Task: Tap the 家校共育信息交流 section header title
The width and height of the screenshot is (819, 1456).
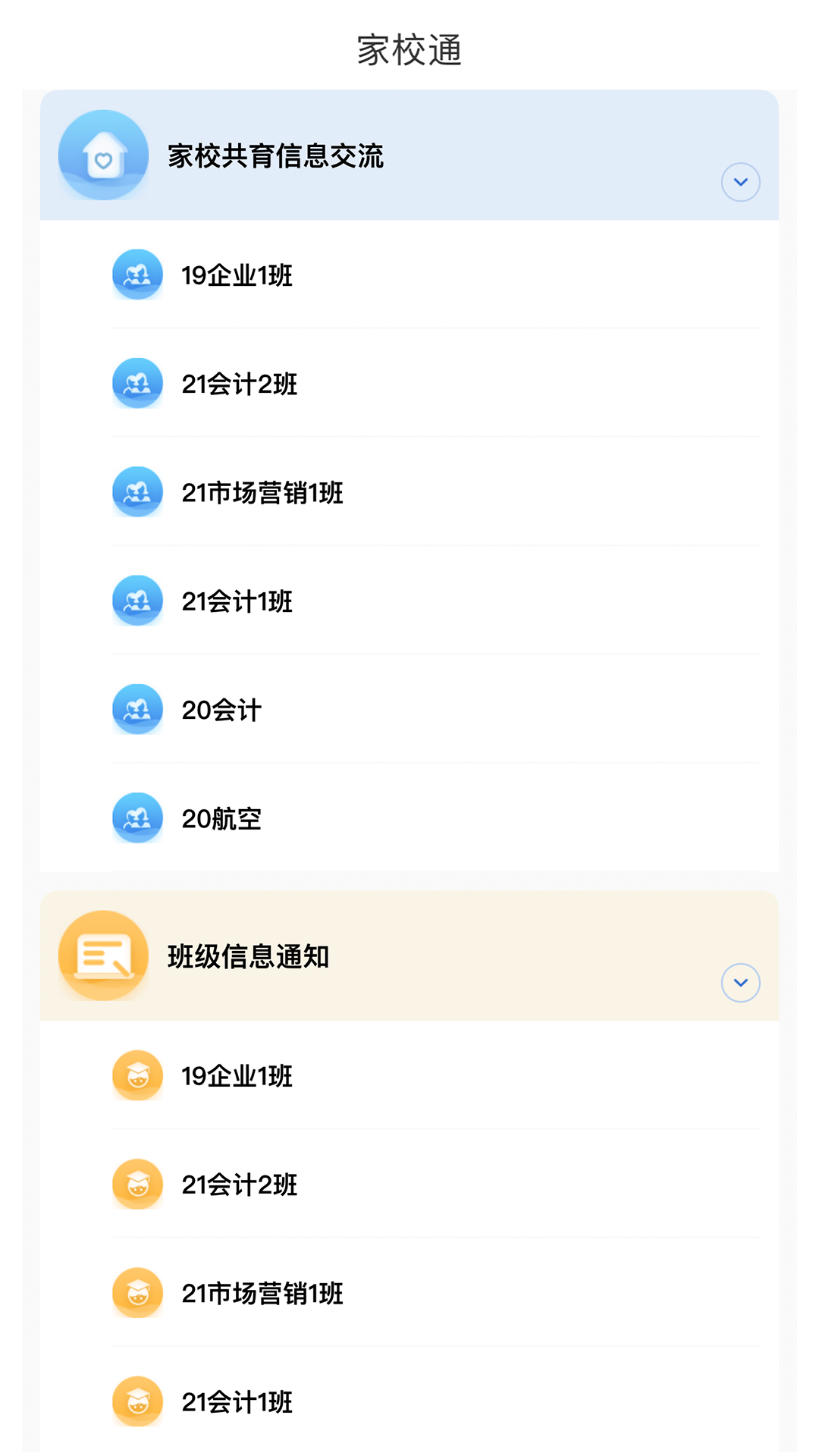Action: point(275,156)
